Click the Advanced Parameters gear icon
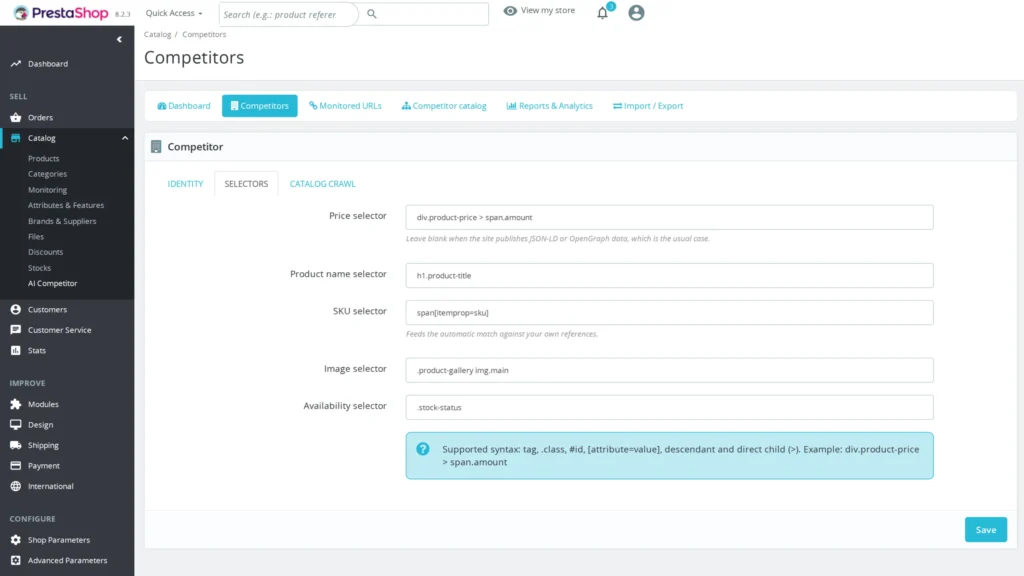Viewport: 1024px width, 576px height. pos(16,560)
